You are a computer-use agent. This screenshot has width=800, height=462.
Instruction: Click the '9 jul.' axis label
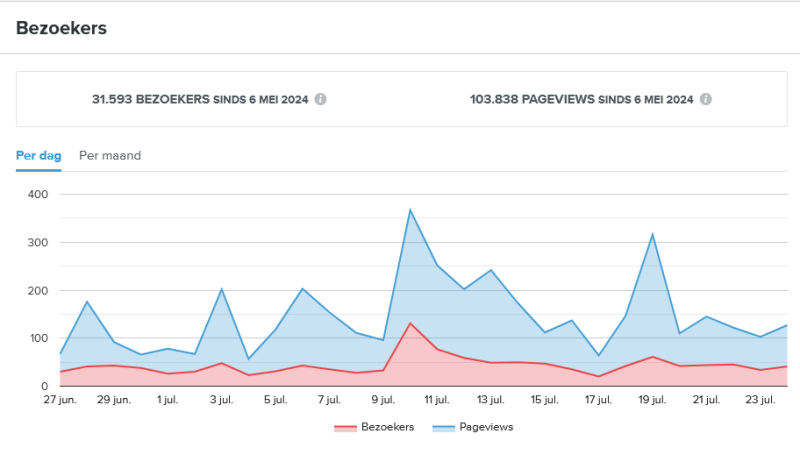[x=383, y=400]
